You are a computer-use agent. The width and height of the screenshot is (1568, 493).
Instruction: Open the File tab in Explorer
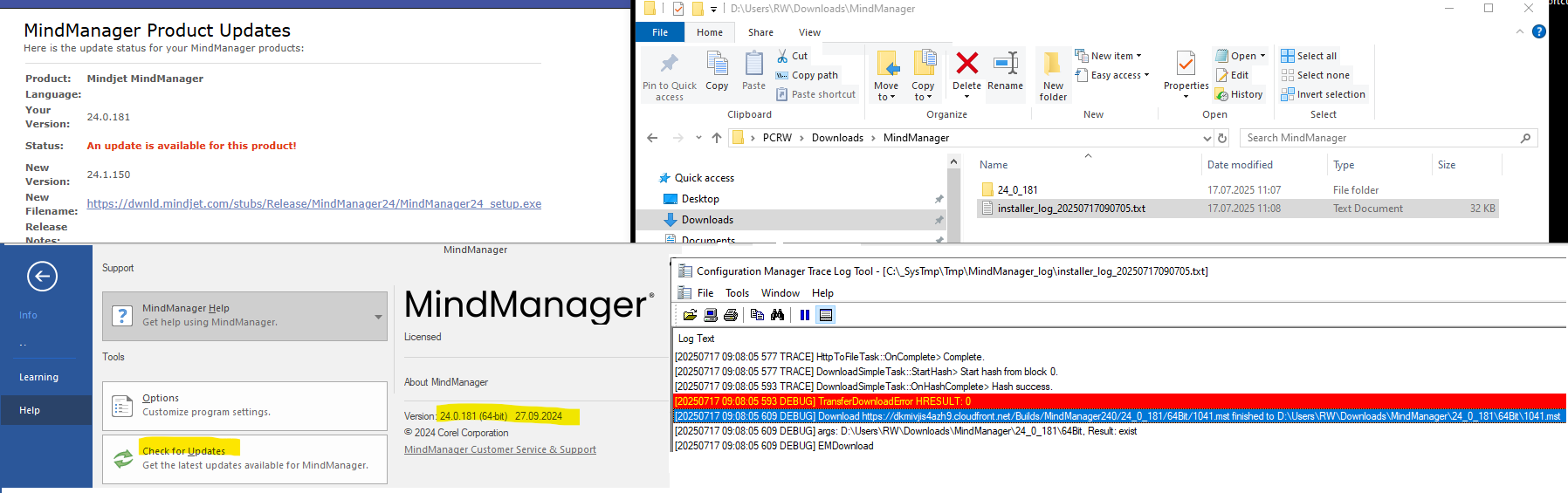[660, 32]
